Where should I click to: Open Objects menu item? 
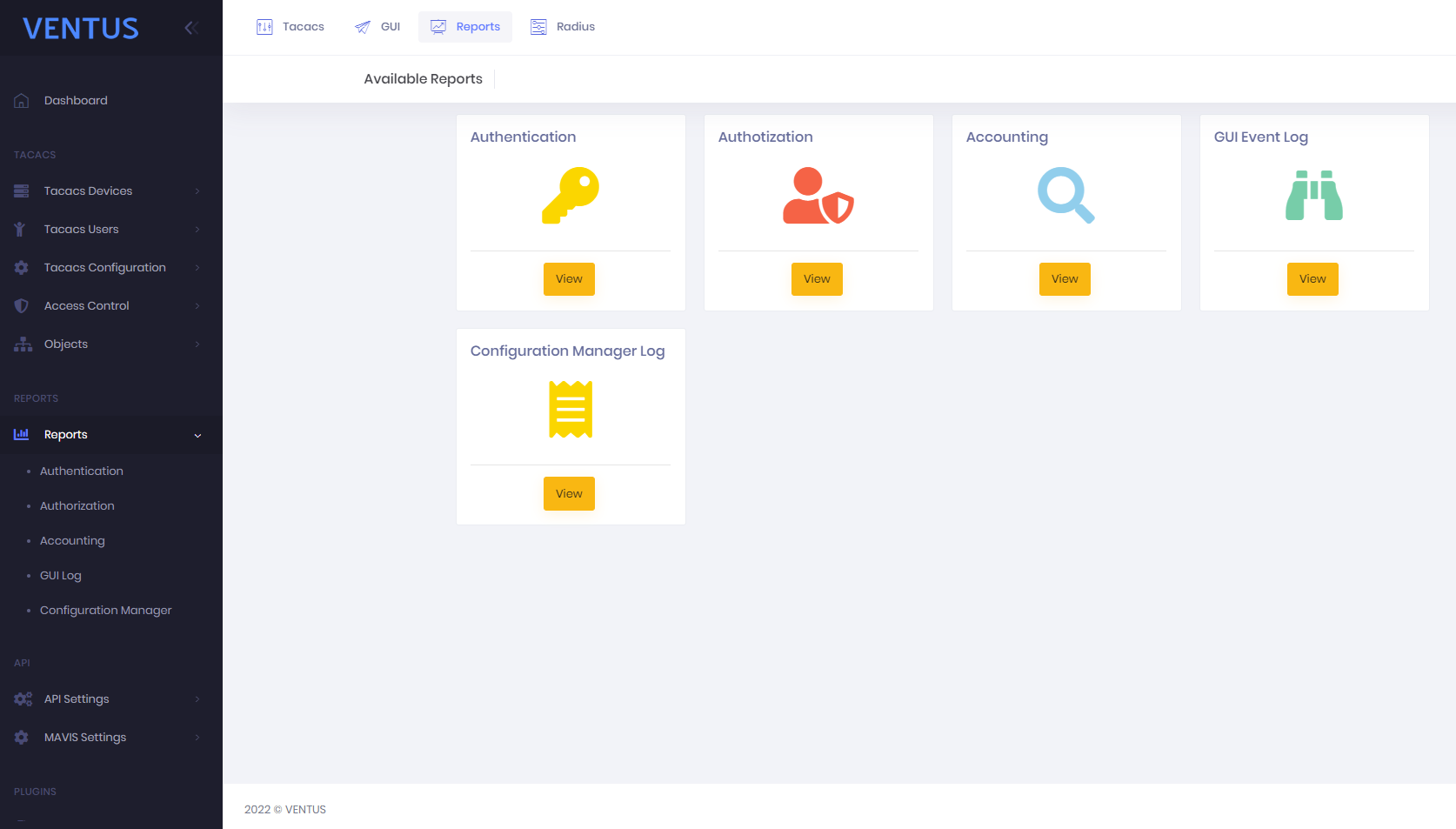click(x=111, y=344)
